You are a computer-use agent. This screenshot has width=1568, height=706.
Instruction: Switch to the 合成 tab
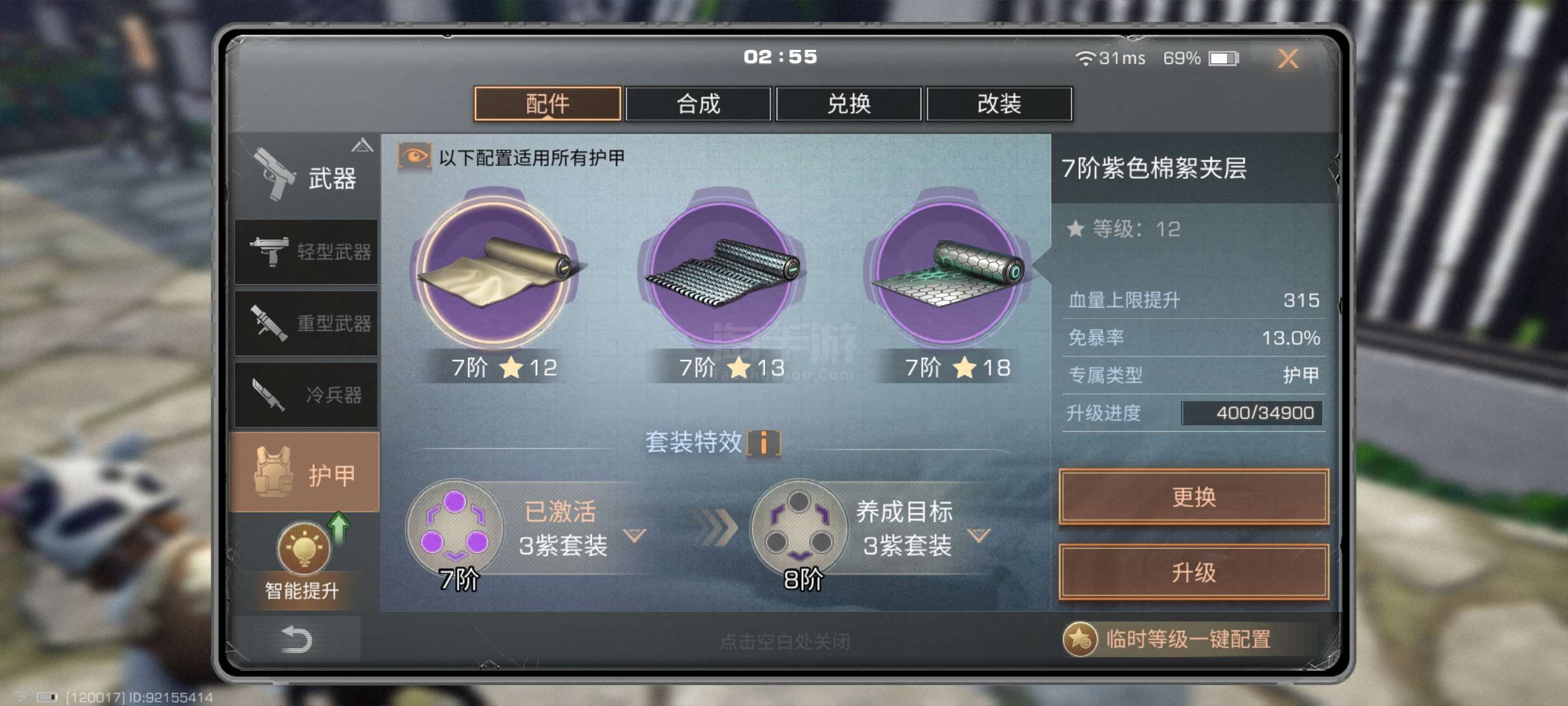tap(698, 104)
